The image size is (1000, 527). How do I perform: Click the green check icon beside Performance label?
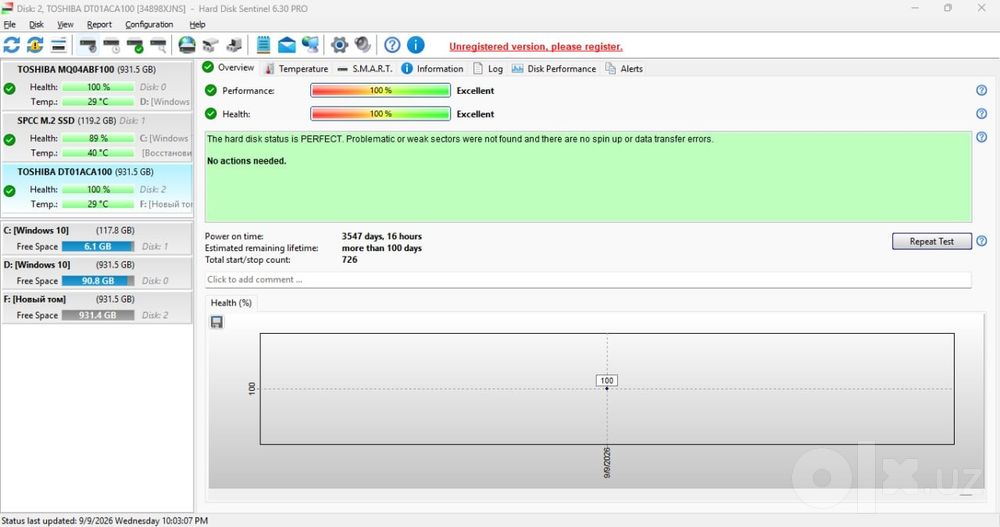coord(211,91)
